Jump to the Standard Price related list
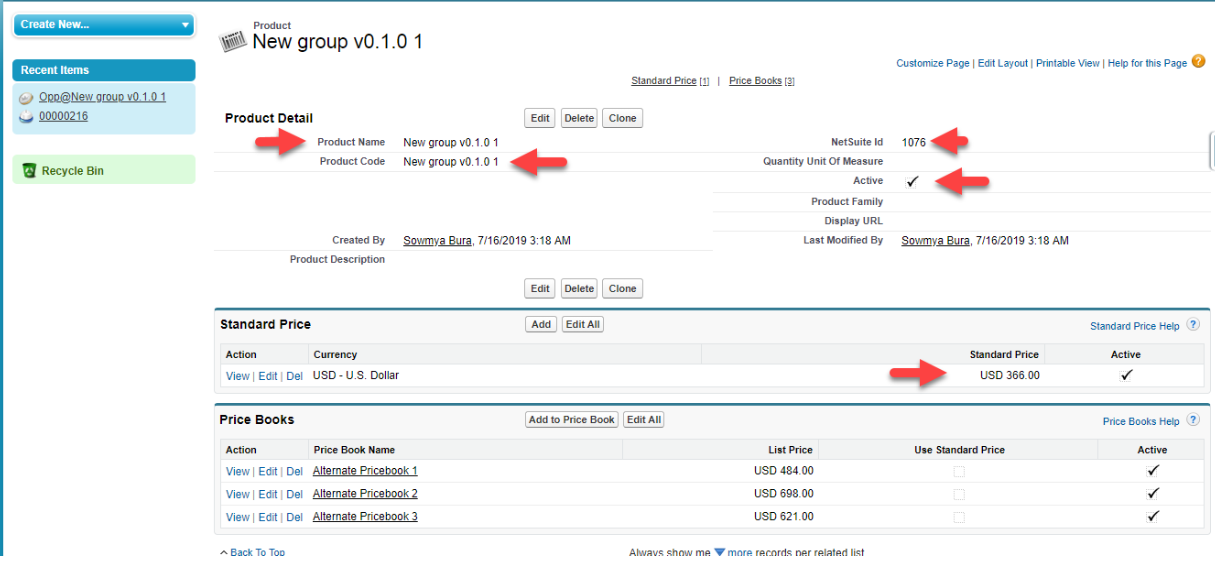Screen dimensions: 1223x567 663,81
